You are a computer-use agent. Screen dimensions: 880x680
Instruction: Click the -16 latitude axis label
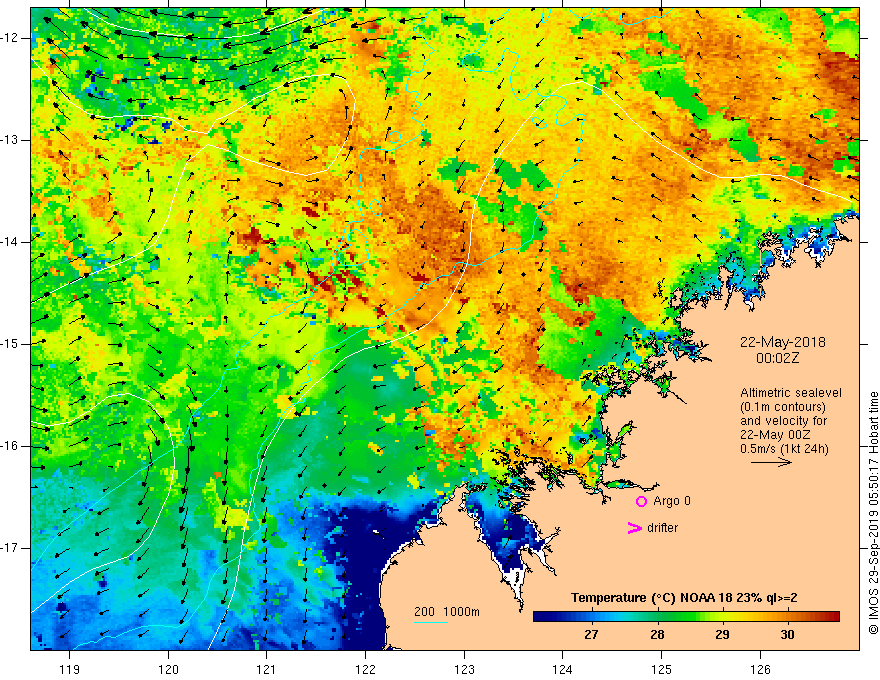tap(11, 446)
